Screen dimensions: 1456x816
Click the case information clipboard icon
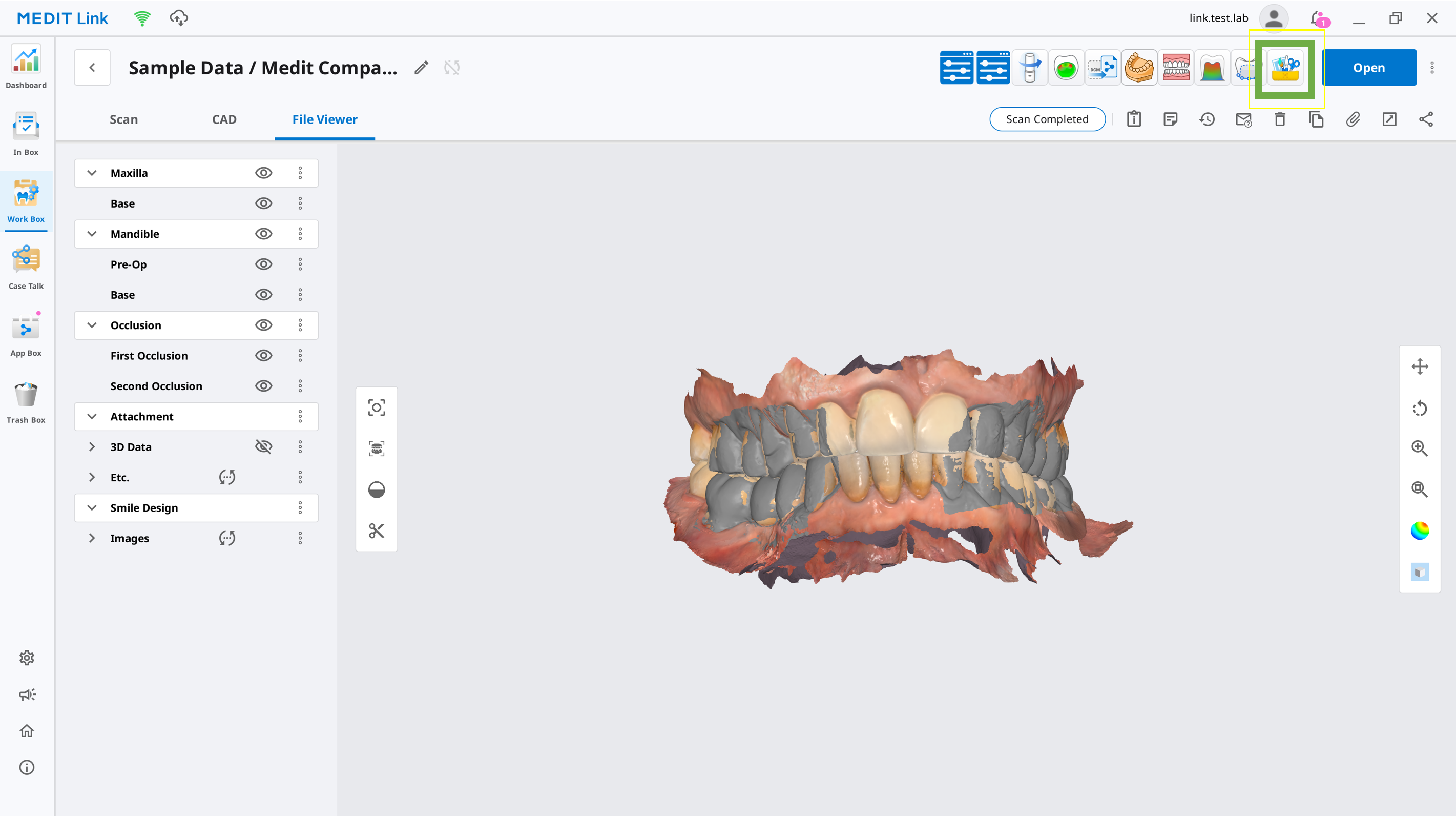tap(1134, 119)
